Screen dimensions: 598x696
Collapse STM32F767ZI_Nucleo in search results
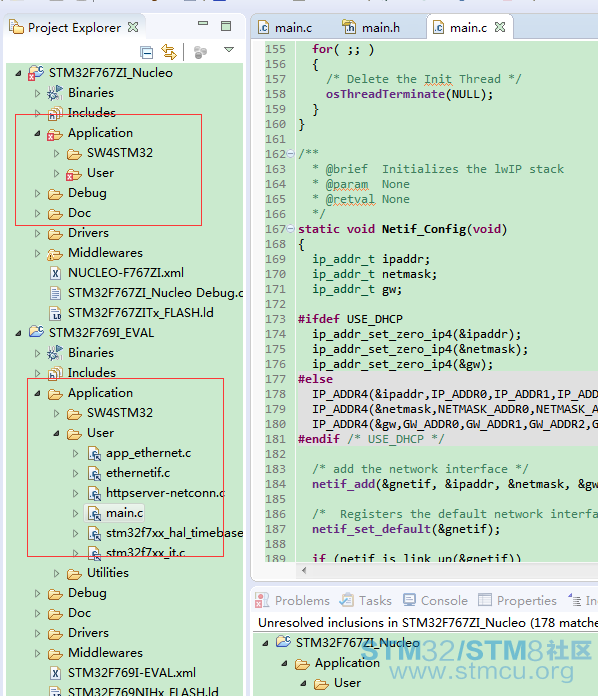click(x=265, y=643)
